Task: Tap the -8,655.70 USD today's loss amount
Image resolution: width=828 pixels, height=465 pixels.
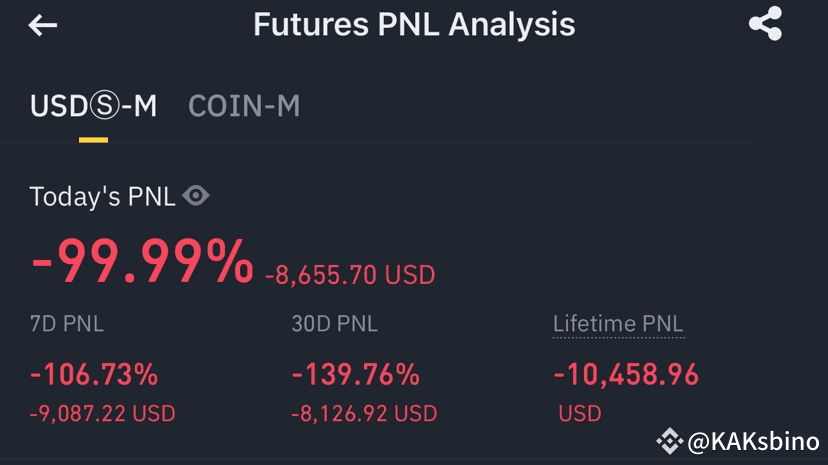Action: [350, 275]
